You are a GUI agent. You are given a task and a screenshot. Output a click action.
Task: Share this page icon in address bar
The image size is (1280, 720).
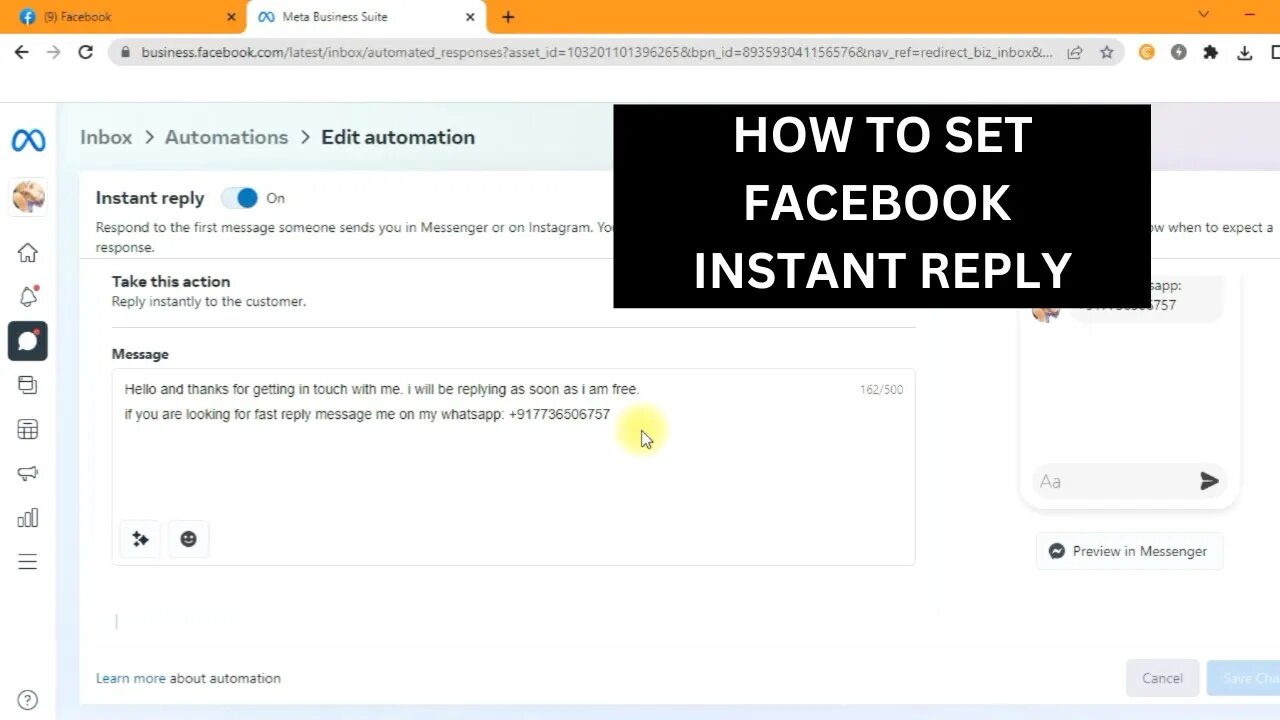point(1075,52)
